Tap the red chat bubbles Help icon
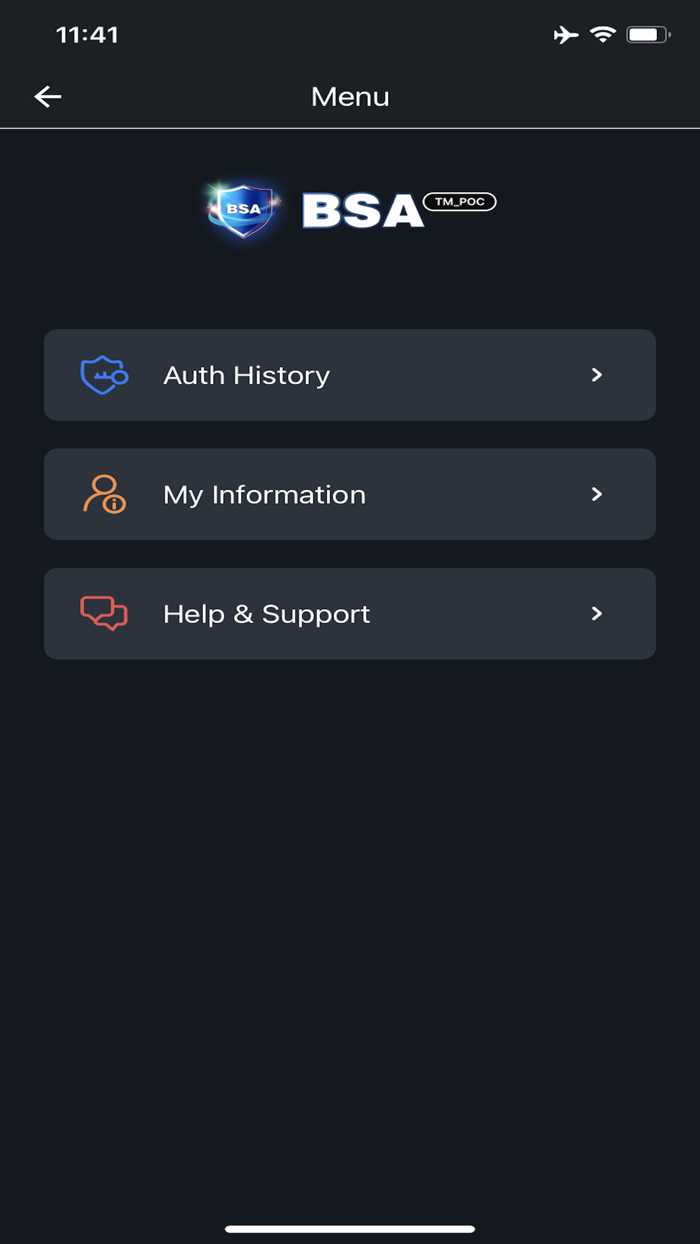The image size is (700, 1244). [104, 613]
